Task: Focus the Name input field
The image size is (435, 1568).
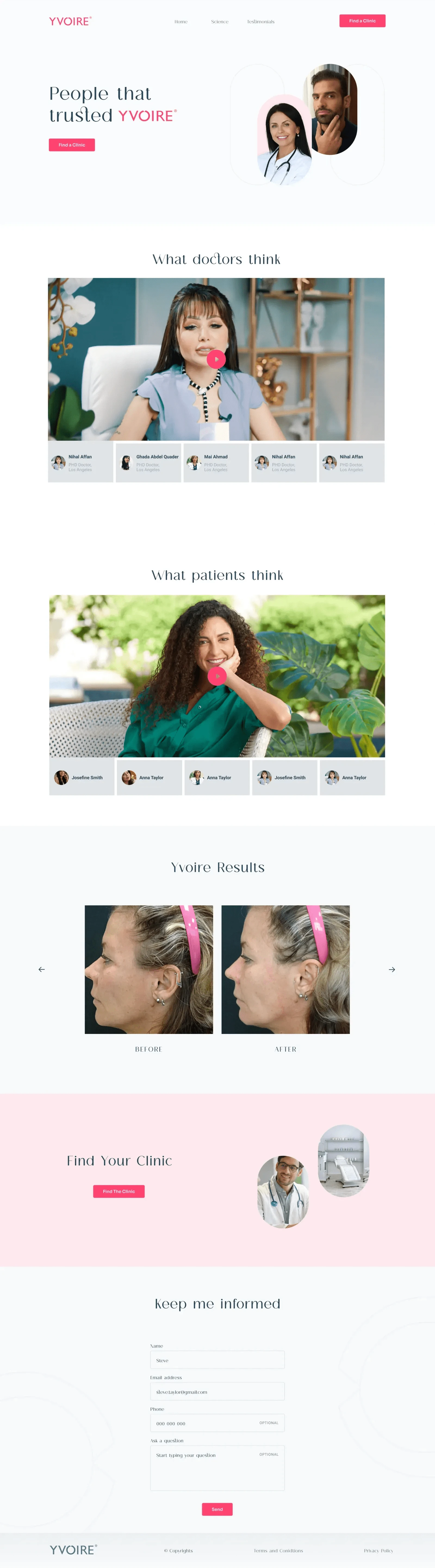Action: tap(217, 1360)
